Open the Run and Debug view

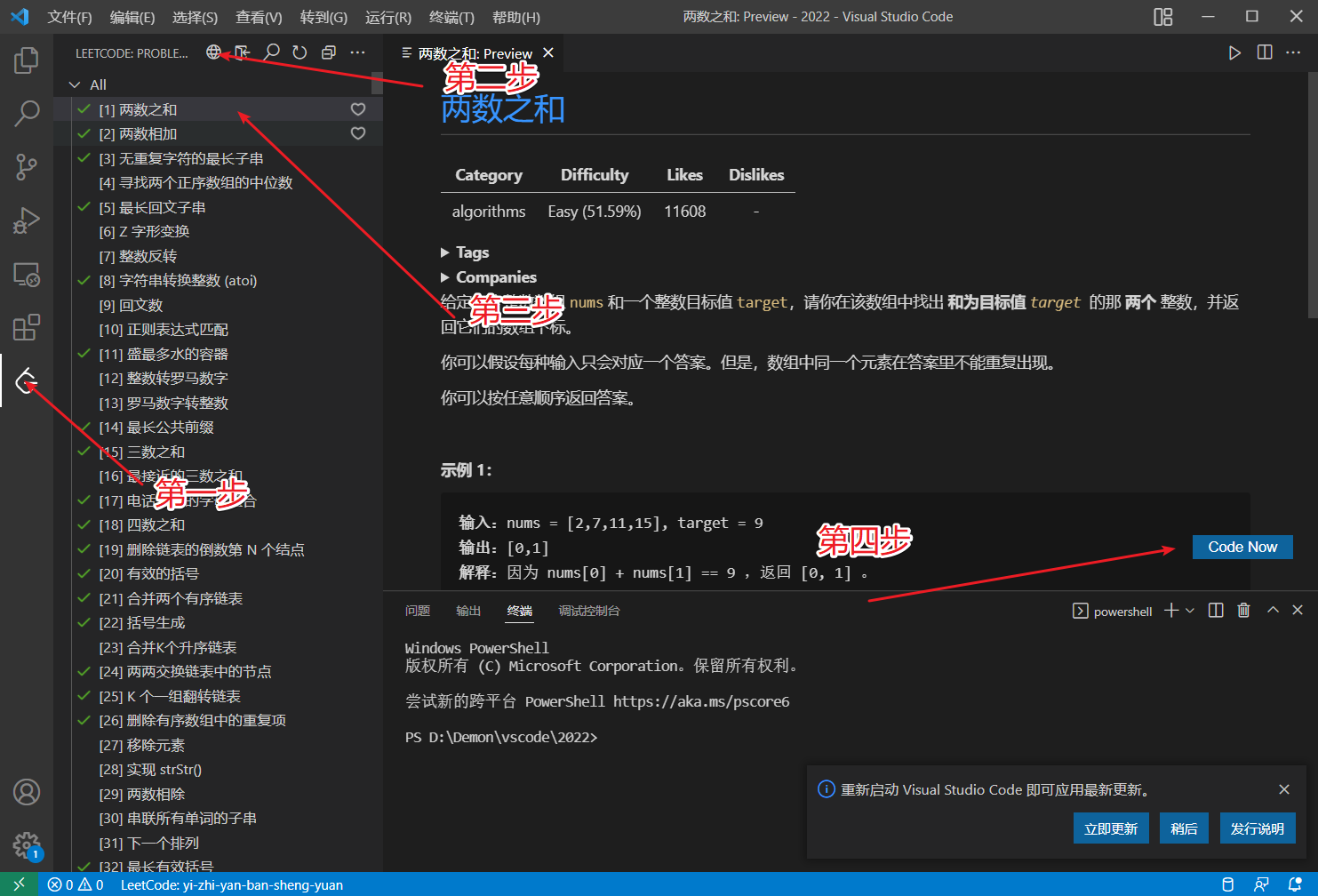(27, 220)
